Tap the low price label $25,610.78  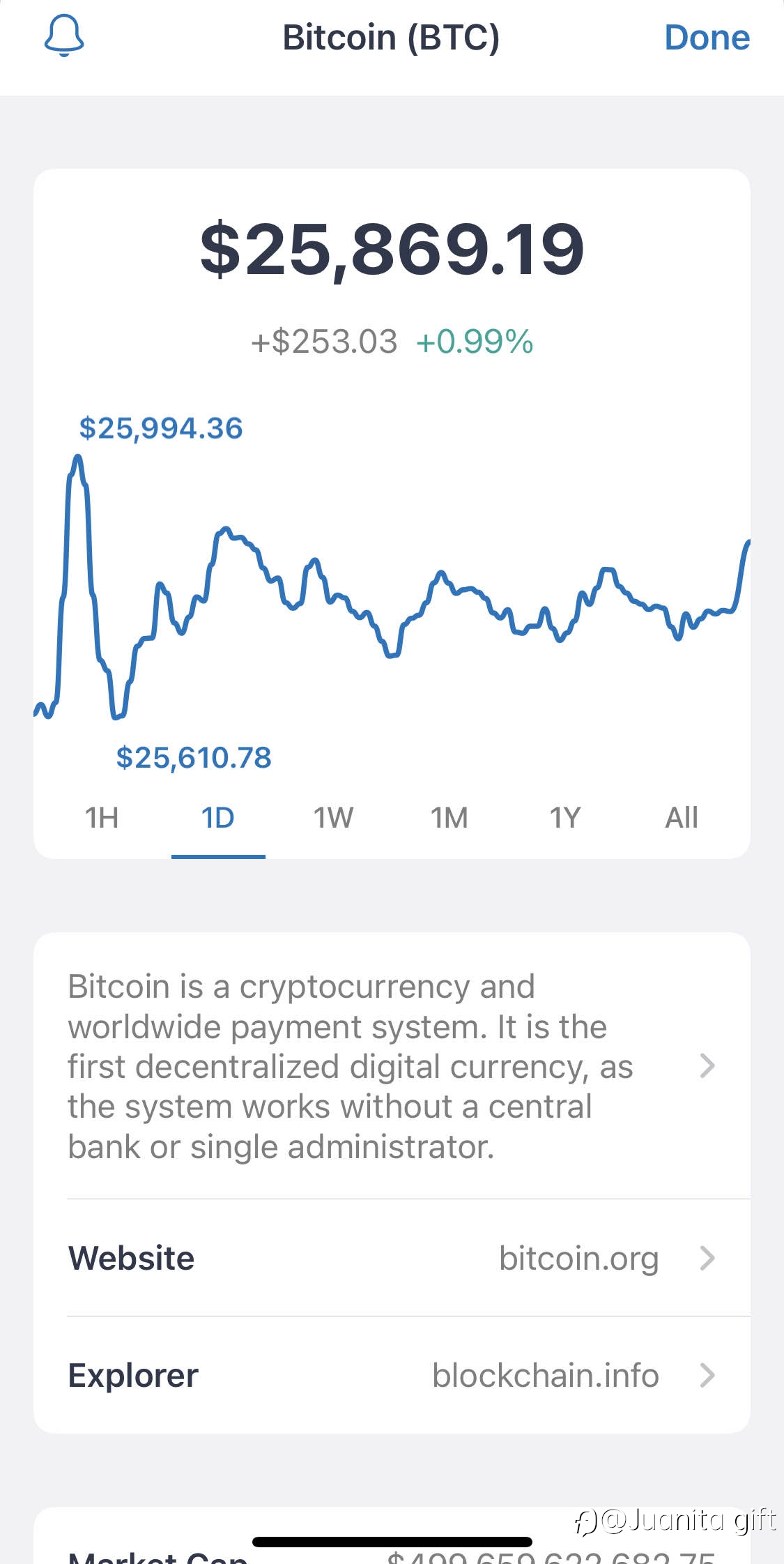[x=194, y=757]
